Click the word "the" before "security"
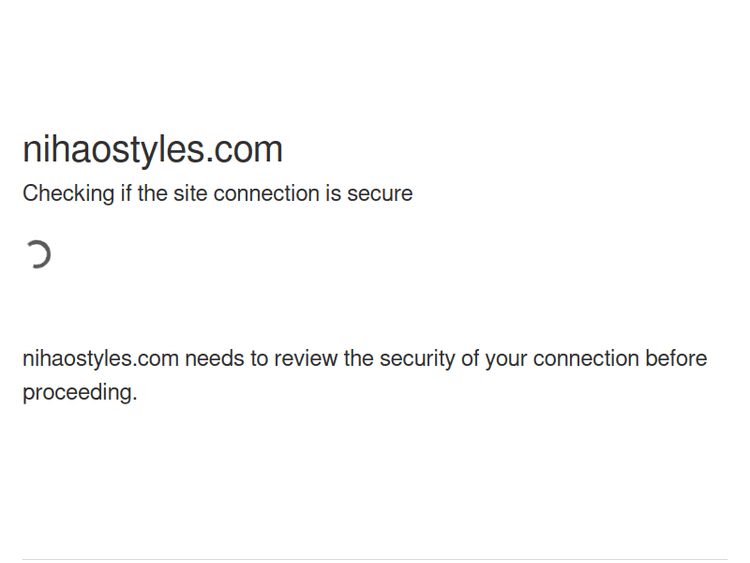The width and height of the screenshot is (750, 563). click(359, 358)
